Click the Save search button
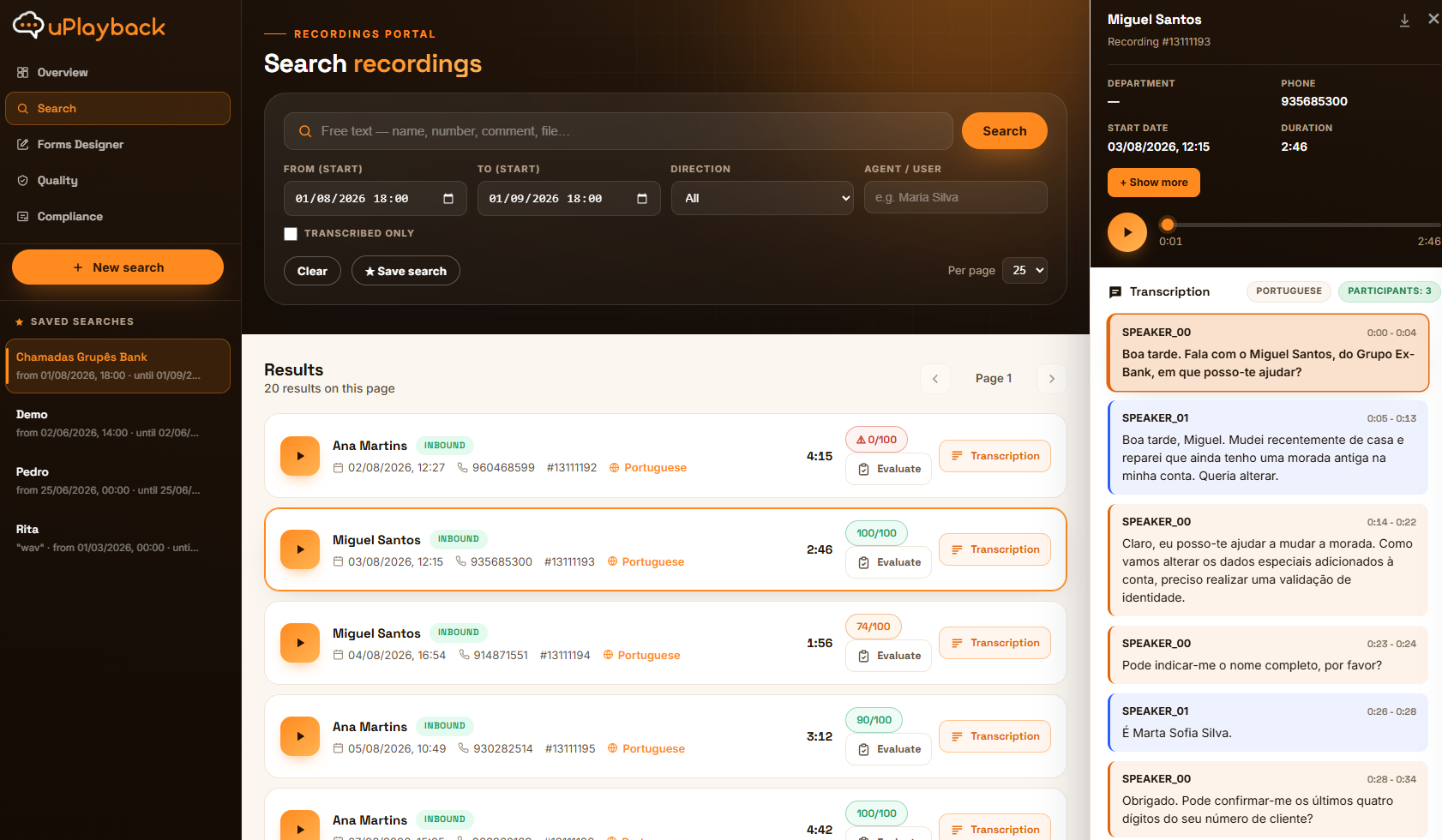Viewport: 1442px width, 840px height. (x=406, y=271)
